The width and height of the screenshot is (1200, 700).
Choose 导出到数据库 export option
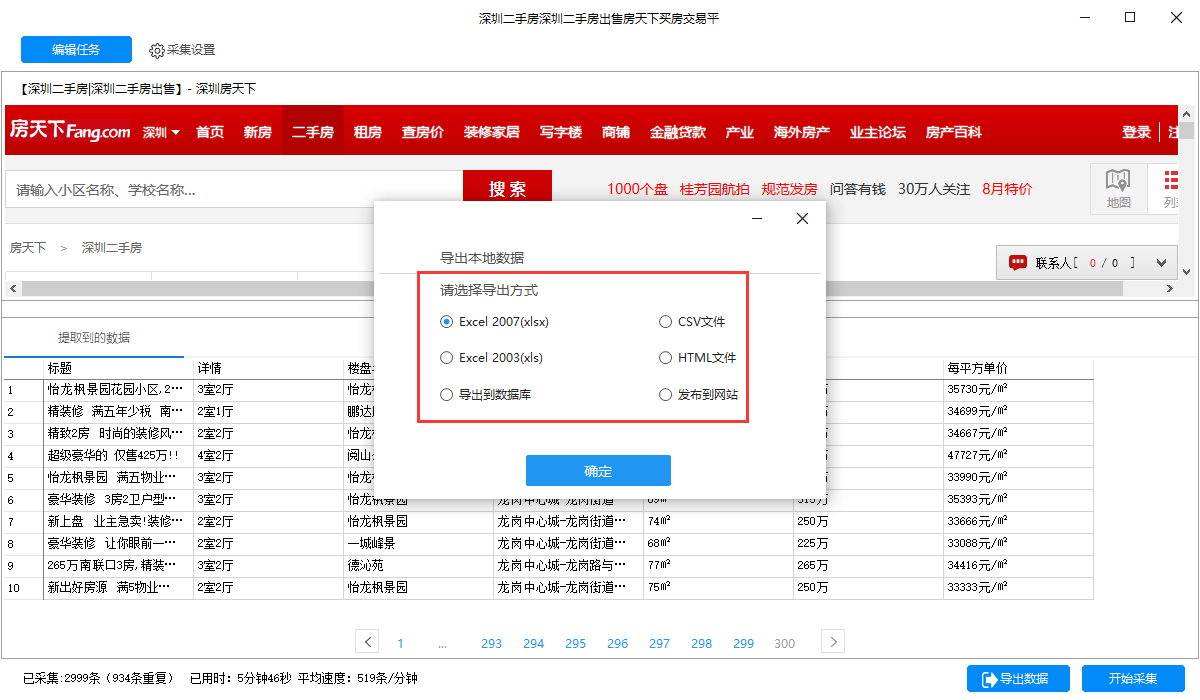pyautogui.click(x=486, y=395)
